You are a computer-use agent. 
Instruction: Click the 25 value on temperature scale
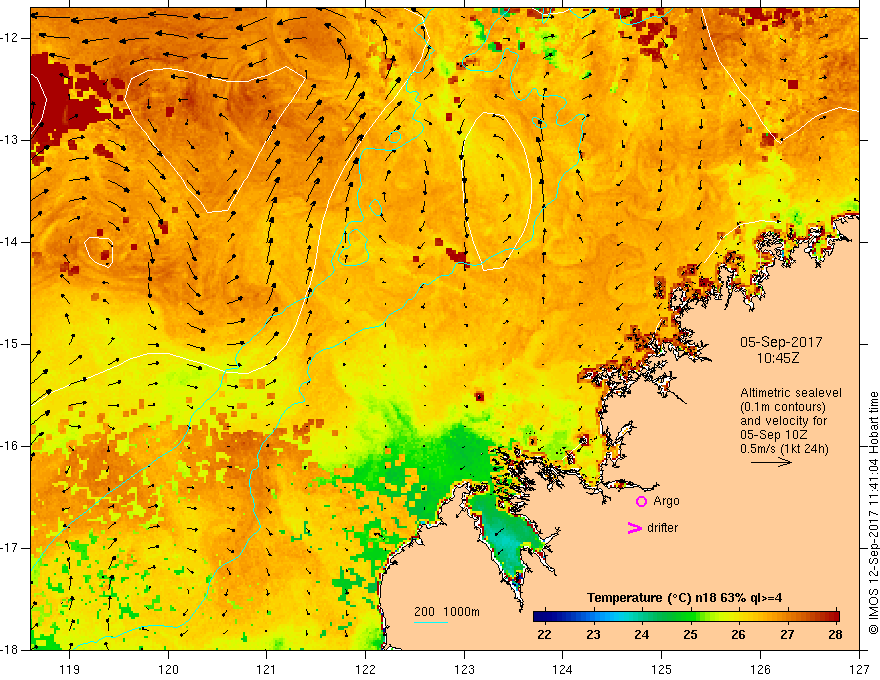[x=690, y=635]
